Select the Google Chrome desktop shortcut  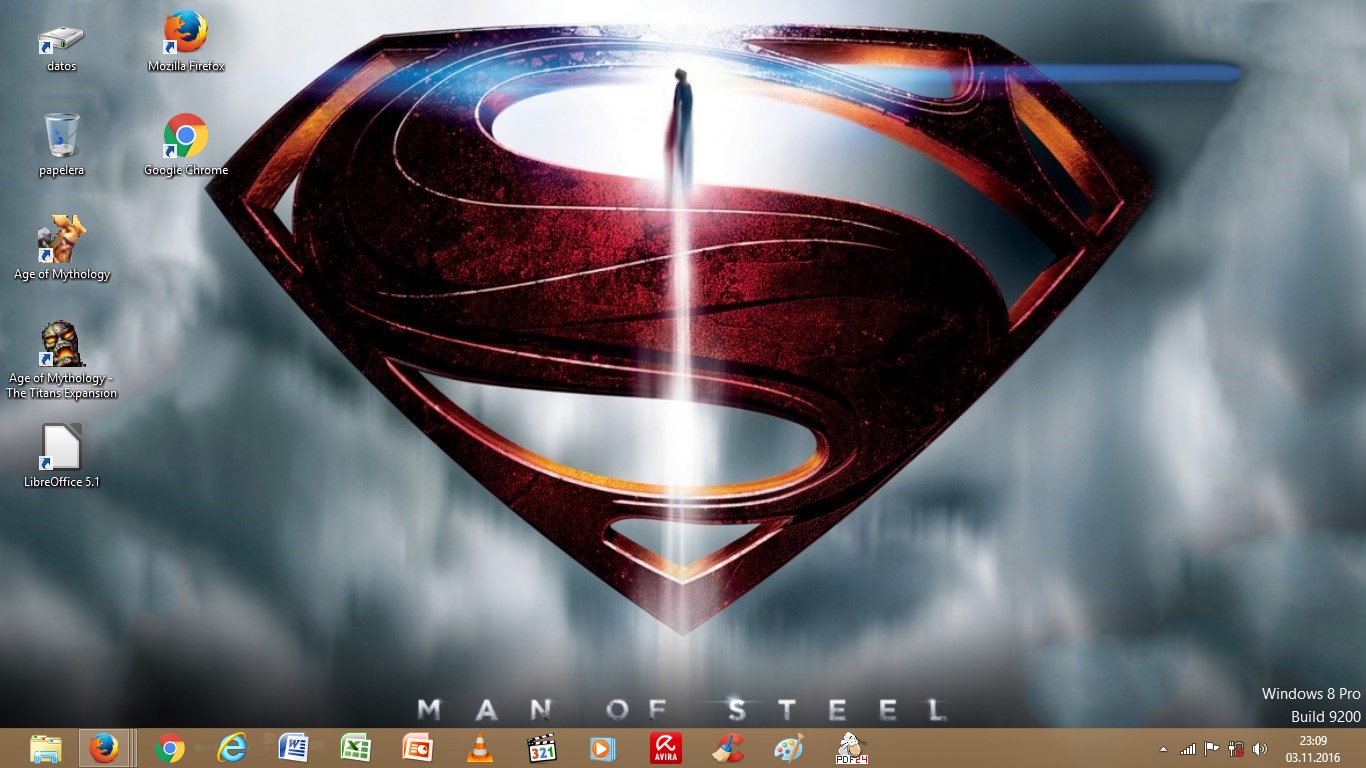coord(186,137)
